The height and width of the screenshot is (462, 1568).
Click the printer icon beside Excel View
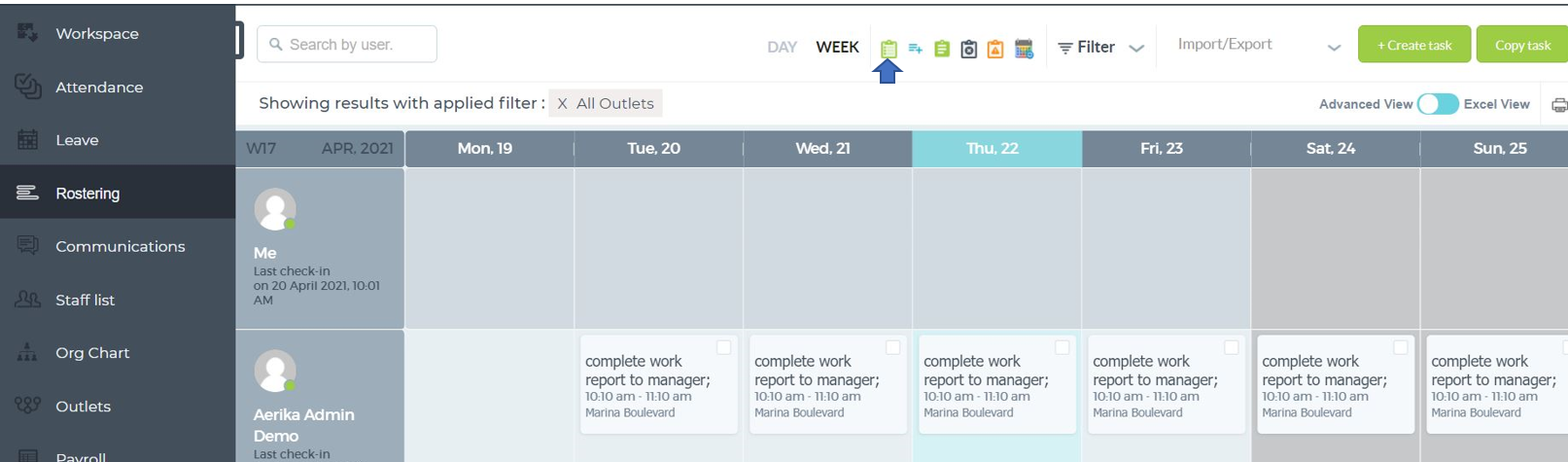pyautogui.click(x=1559, y=105)
